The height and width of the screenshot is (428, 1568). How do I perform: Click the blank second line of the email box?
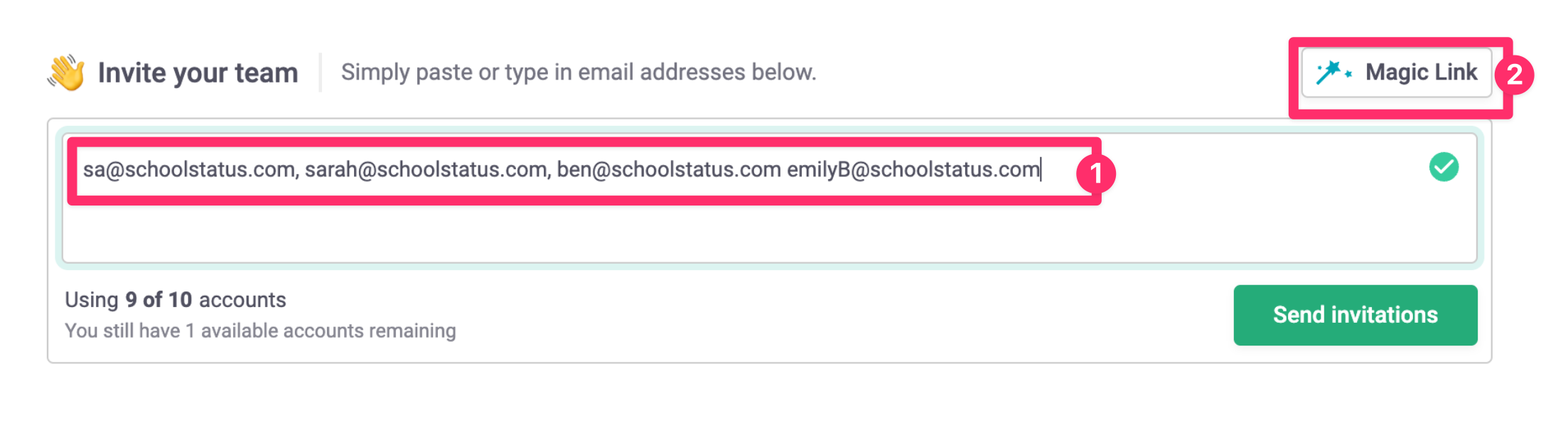point(769,231)
